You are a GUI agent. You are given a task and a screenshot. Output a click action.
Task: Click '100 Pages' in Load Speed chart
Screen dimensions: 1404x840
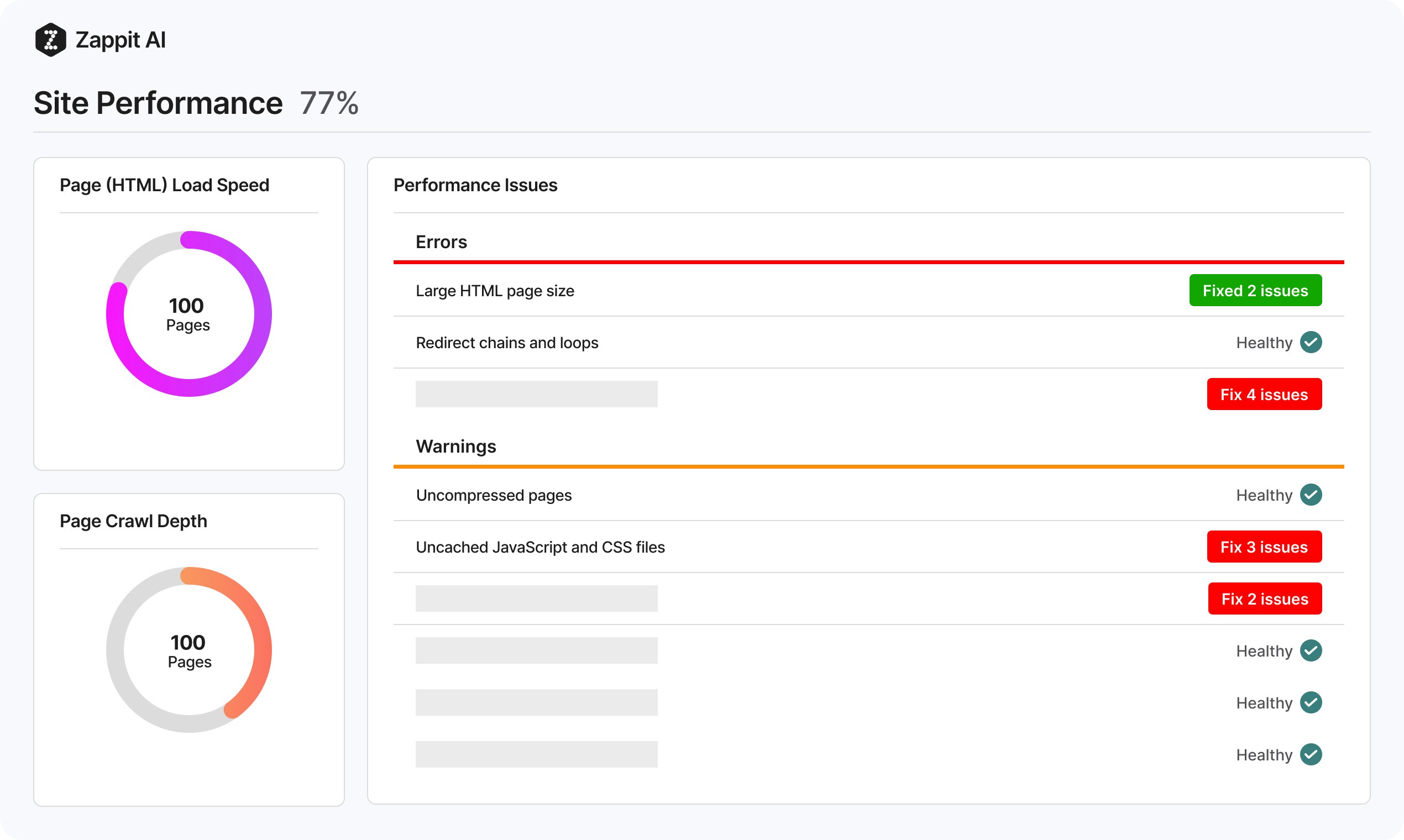[187, 314]
